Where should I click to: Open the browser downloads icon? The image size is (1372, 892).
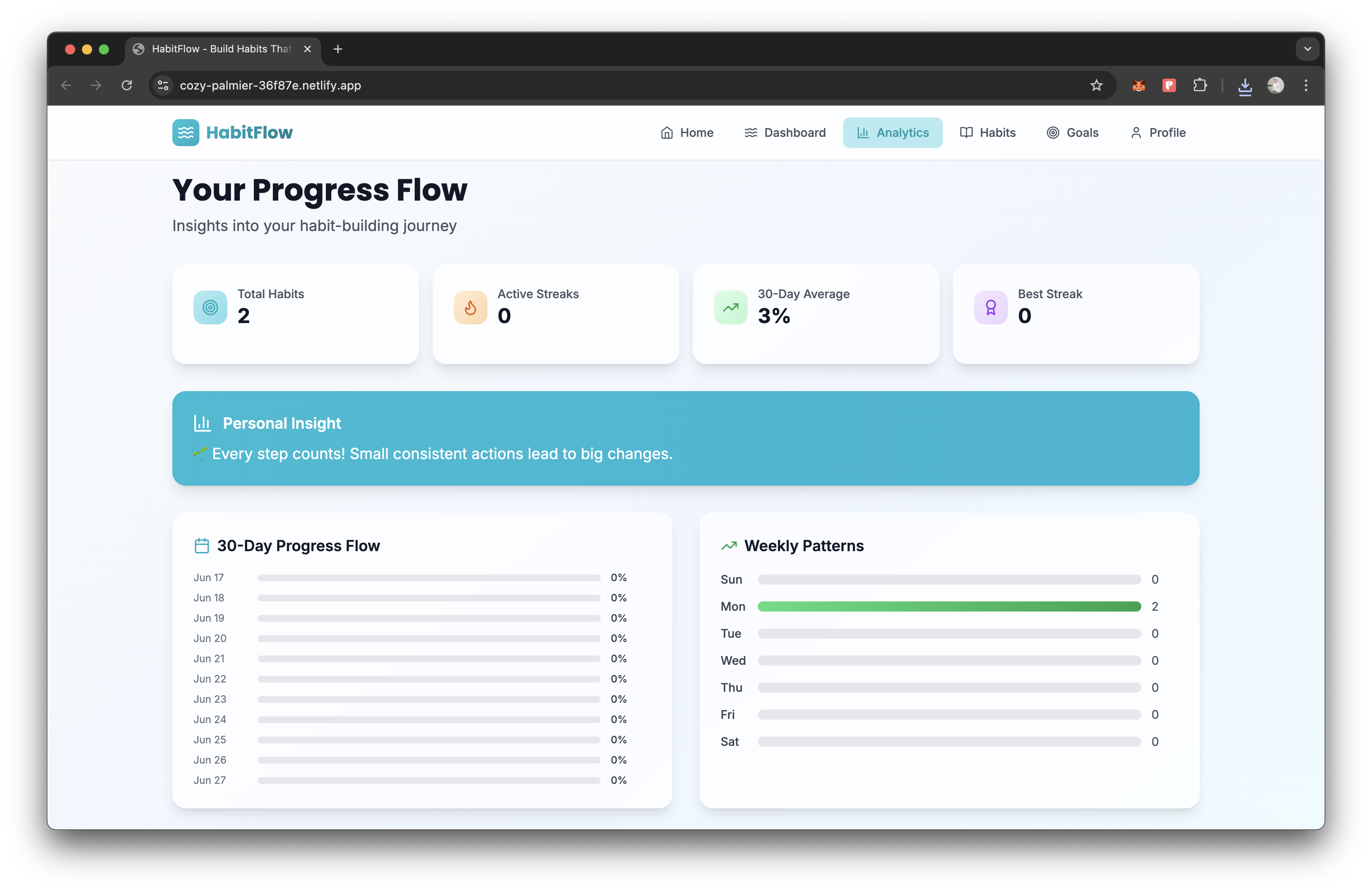1244,85
